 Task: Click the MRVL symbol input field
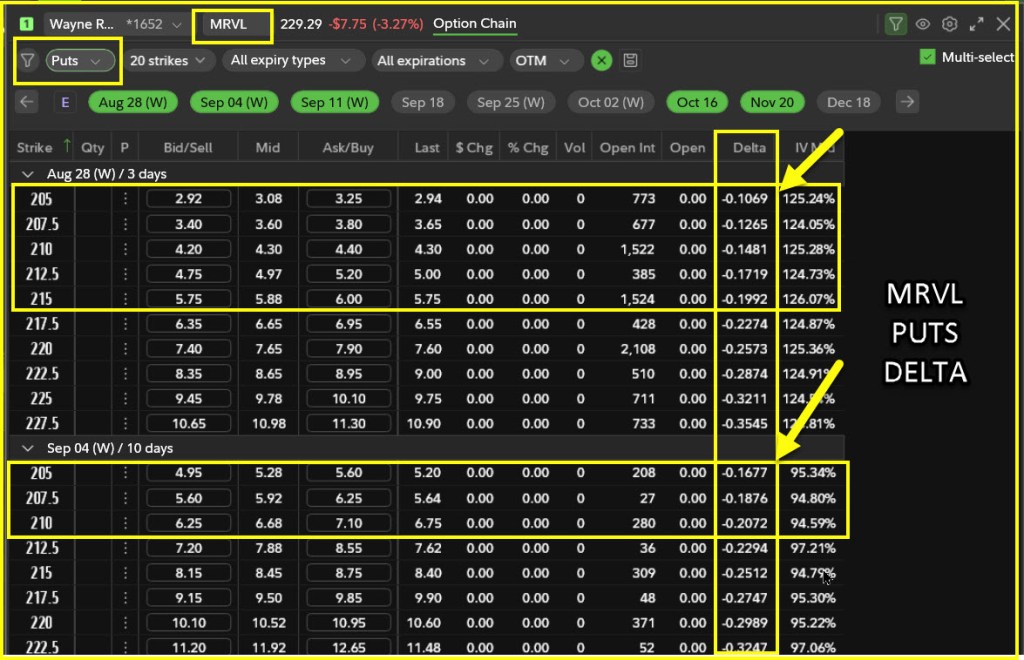(237, 25)
